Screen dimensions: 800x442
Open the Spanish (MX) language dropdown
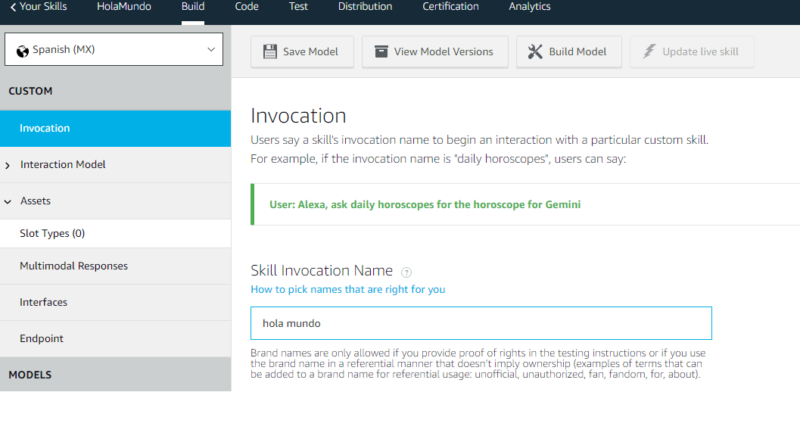115,49
